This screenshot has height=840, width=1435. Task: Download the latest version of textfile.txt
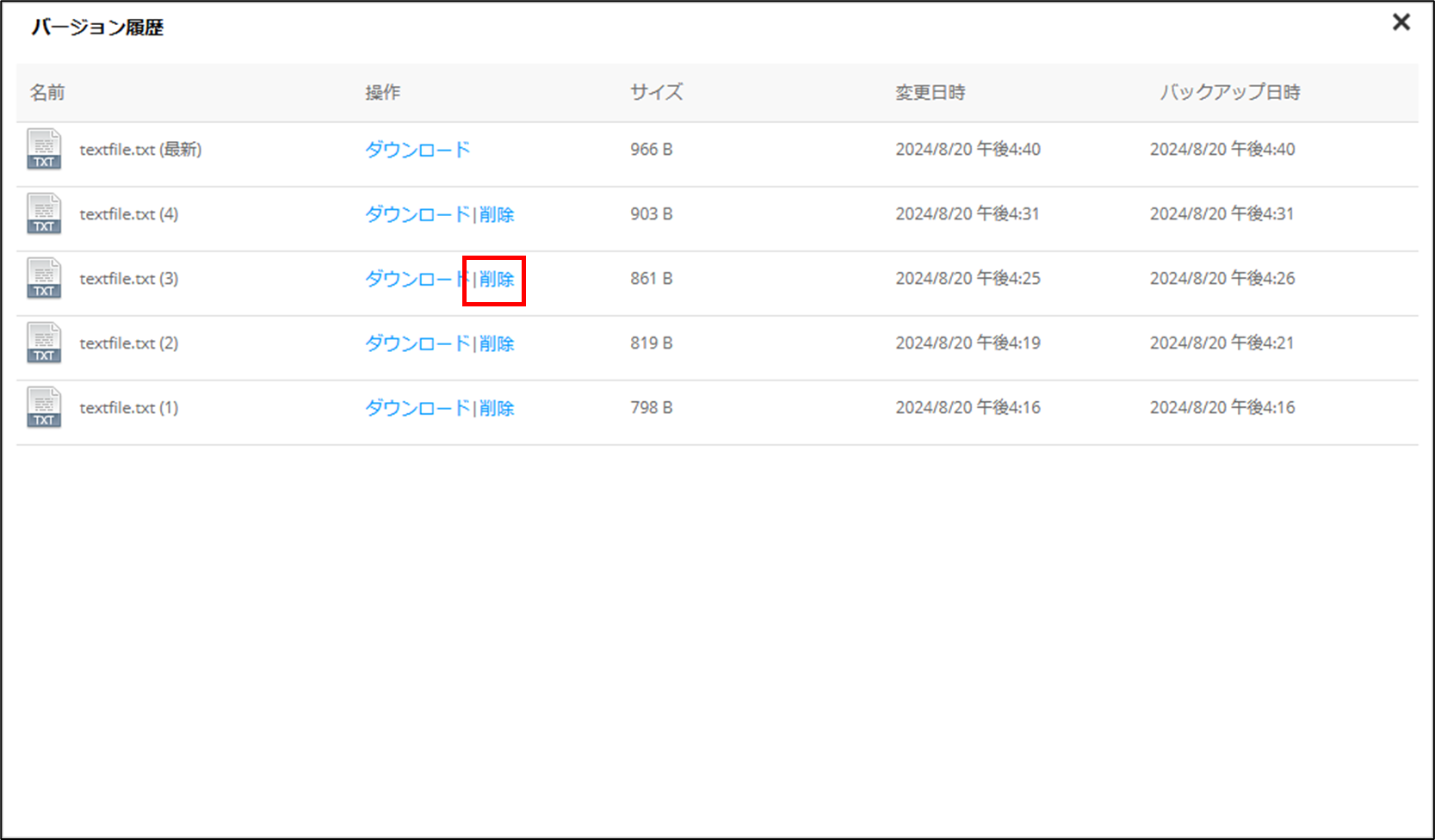[x=418, y=150]
